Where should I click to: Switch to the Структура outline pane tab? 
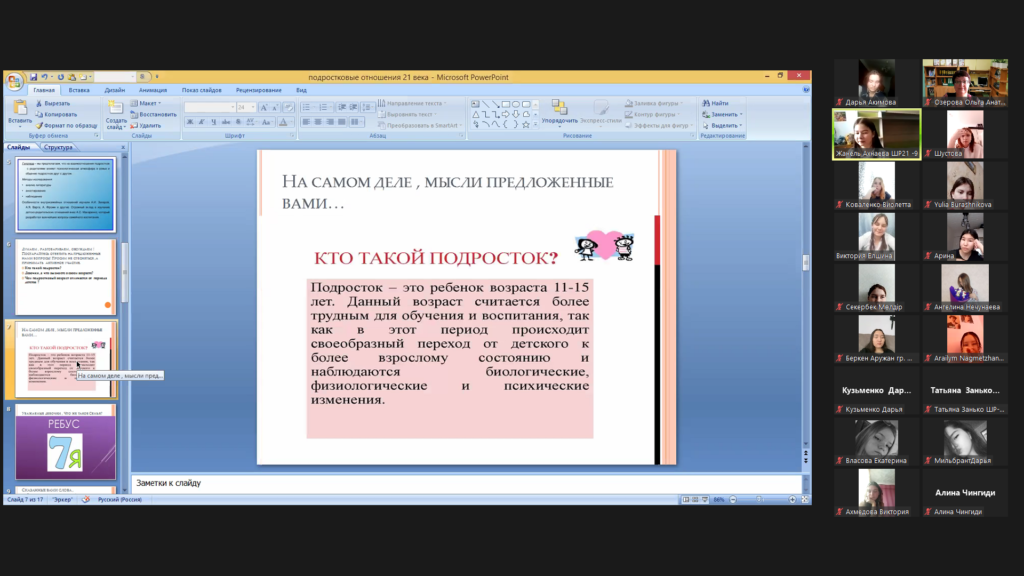(x=58, y=147)
